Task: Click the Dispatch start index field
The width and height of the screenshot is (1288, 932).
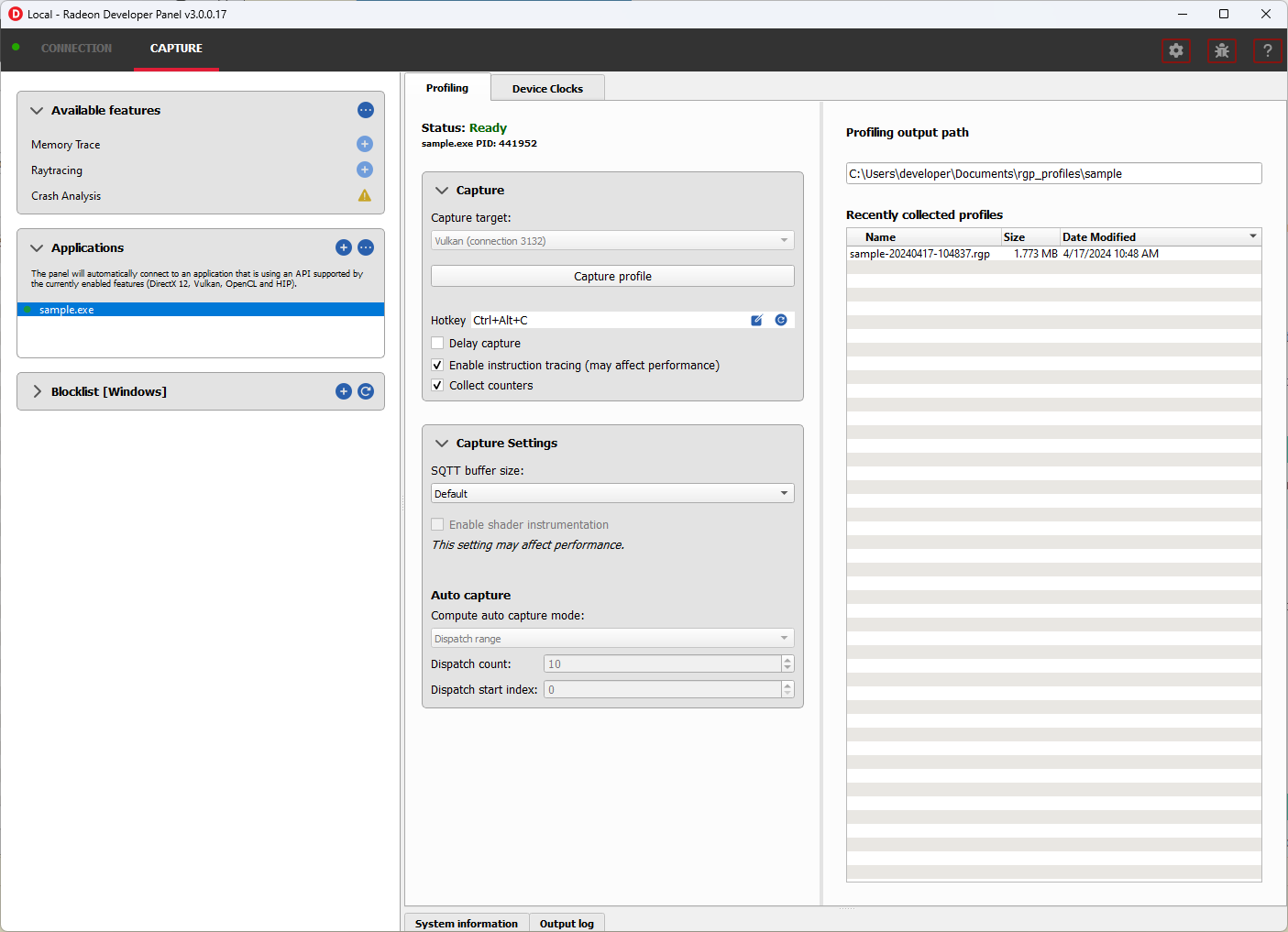Action: coord(663,689)
